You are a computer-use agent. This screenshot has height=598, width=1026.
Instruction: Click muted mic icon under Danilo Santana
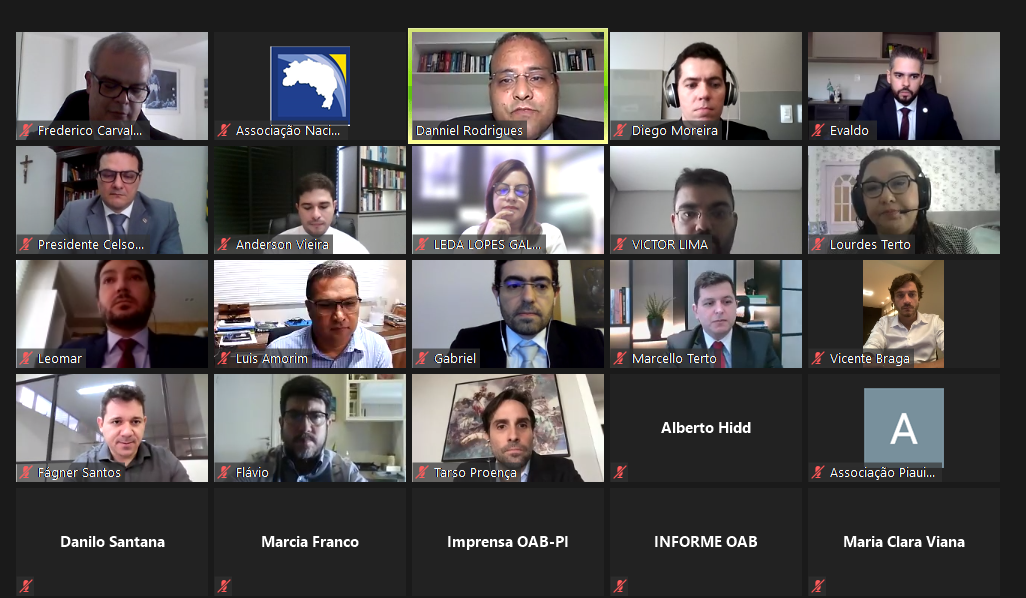coord(26,586)
